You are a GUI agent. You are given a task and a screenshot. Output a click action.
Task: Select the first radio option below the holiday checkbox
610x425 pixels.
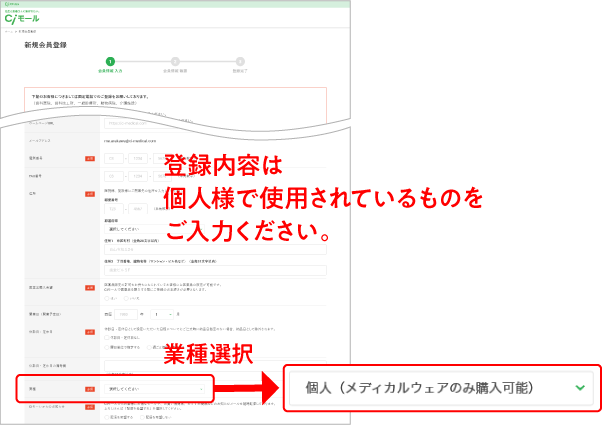[x=107, y=347]
